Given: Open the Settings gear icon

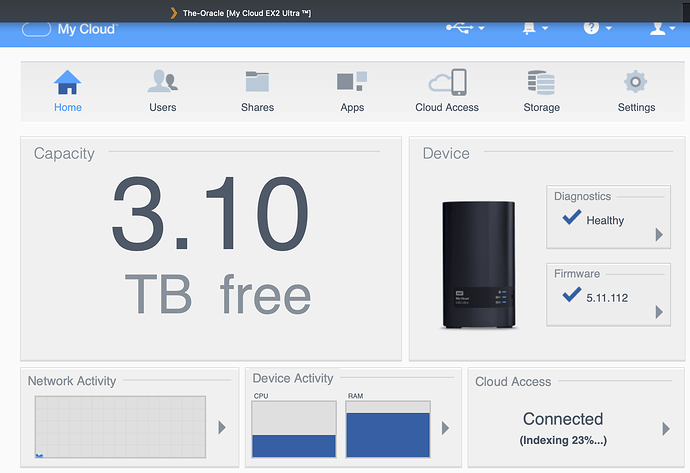Looking at the screenshot, I should 635,81.
